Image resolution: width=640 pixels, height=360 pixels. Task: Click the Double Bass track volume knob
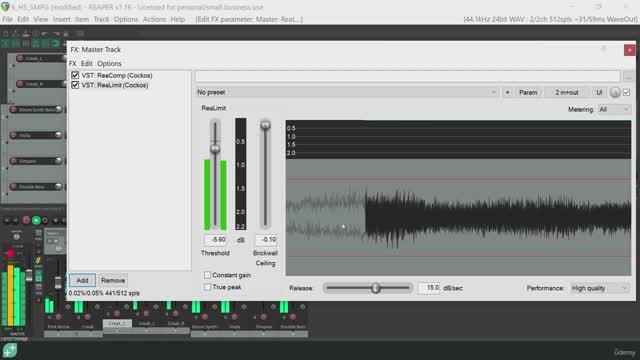tap(59, 187)
